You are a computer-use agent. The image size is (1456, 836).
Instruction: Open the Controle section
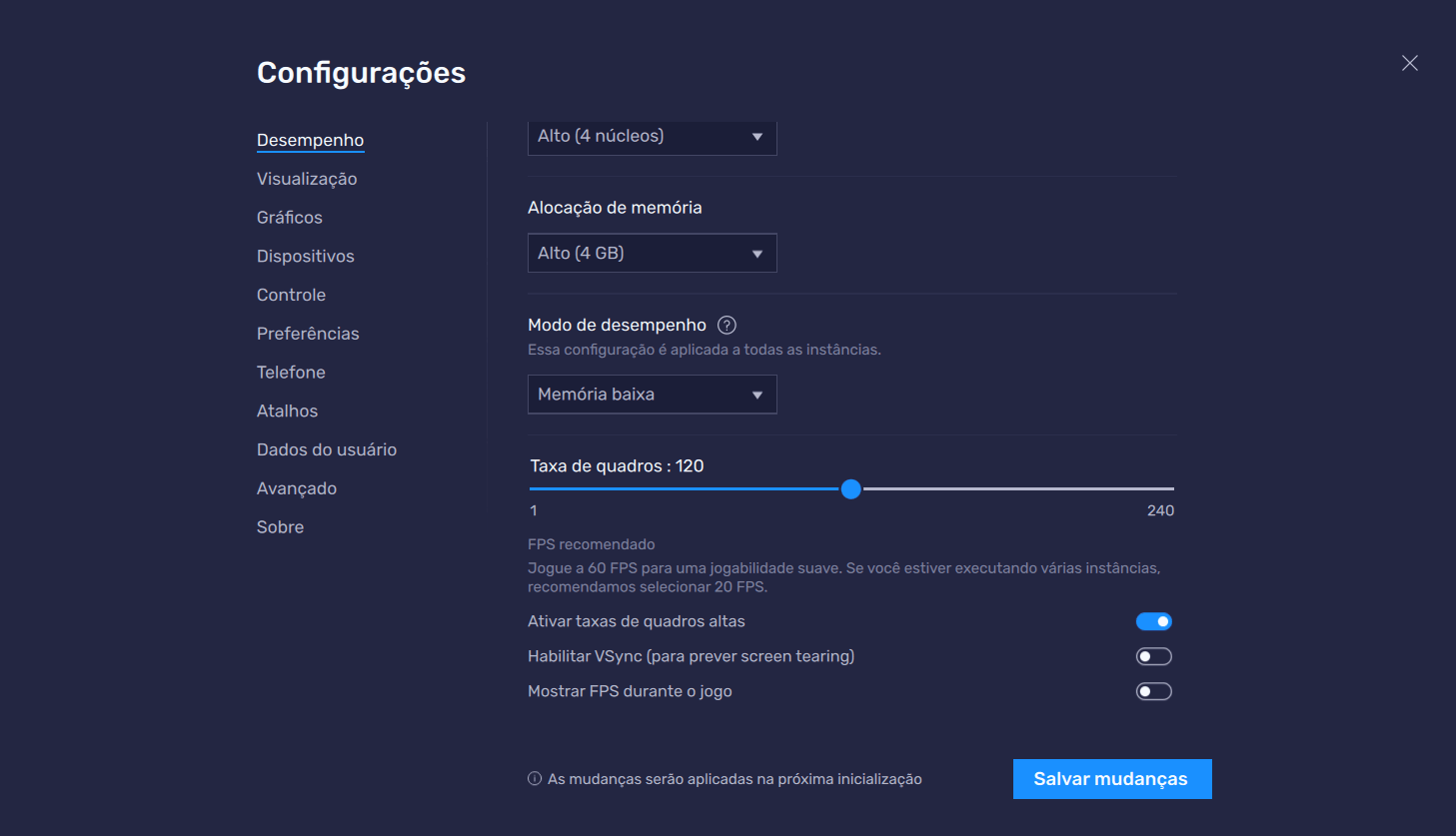pos(291,295)
